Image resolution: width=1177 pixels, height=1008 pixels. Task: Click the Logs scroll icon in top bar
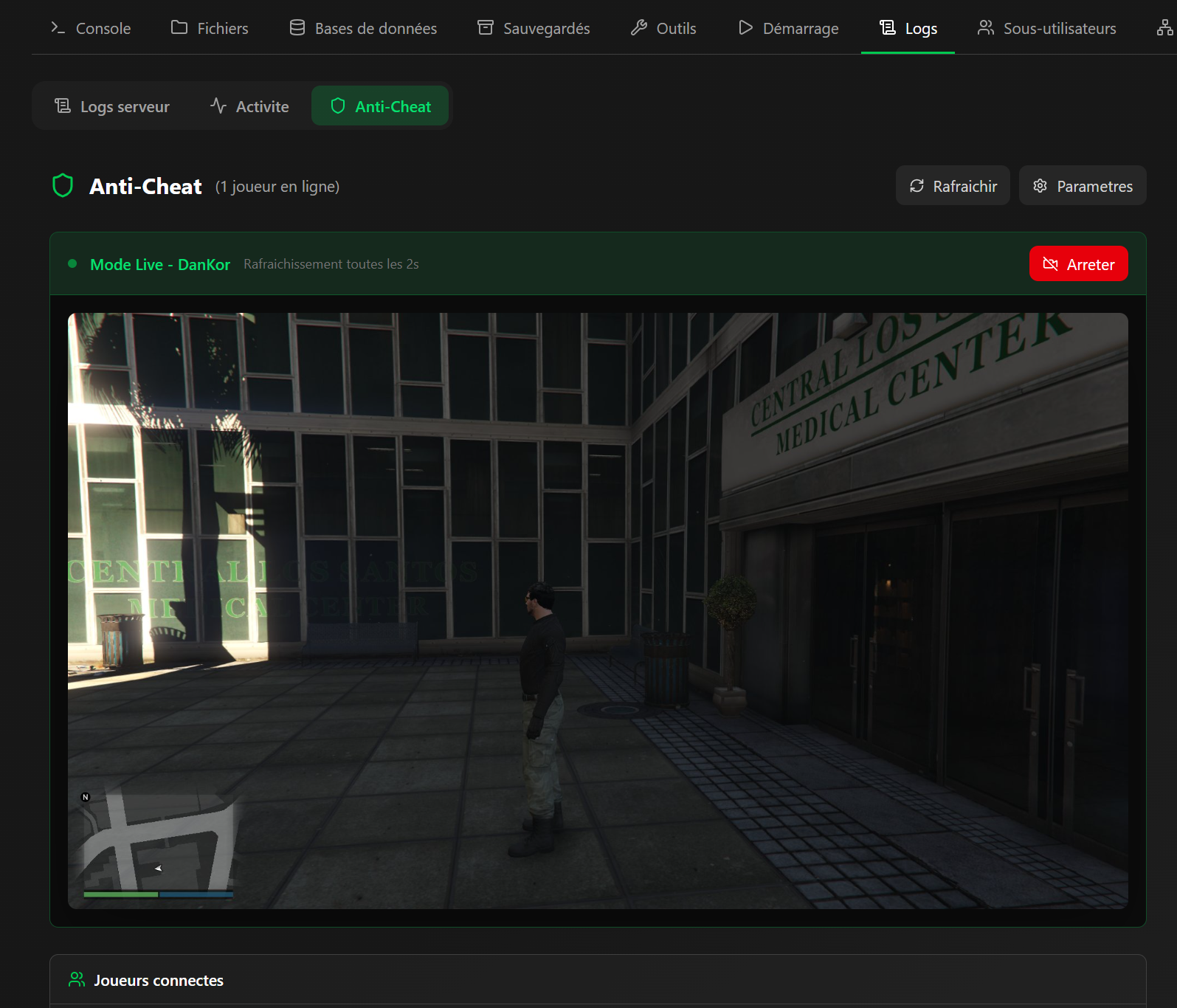point(888,27)
